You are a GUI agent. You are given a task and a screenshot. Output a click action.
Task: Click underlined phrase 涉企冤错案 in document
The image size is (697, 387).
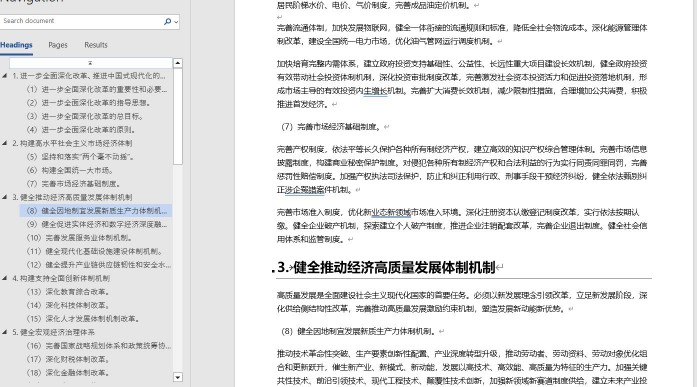[x=305, y=190]
